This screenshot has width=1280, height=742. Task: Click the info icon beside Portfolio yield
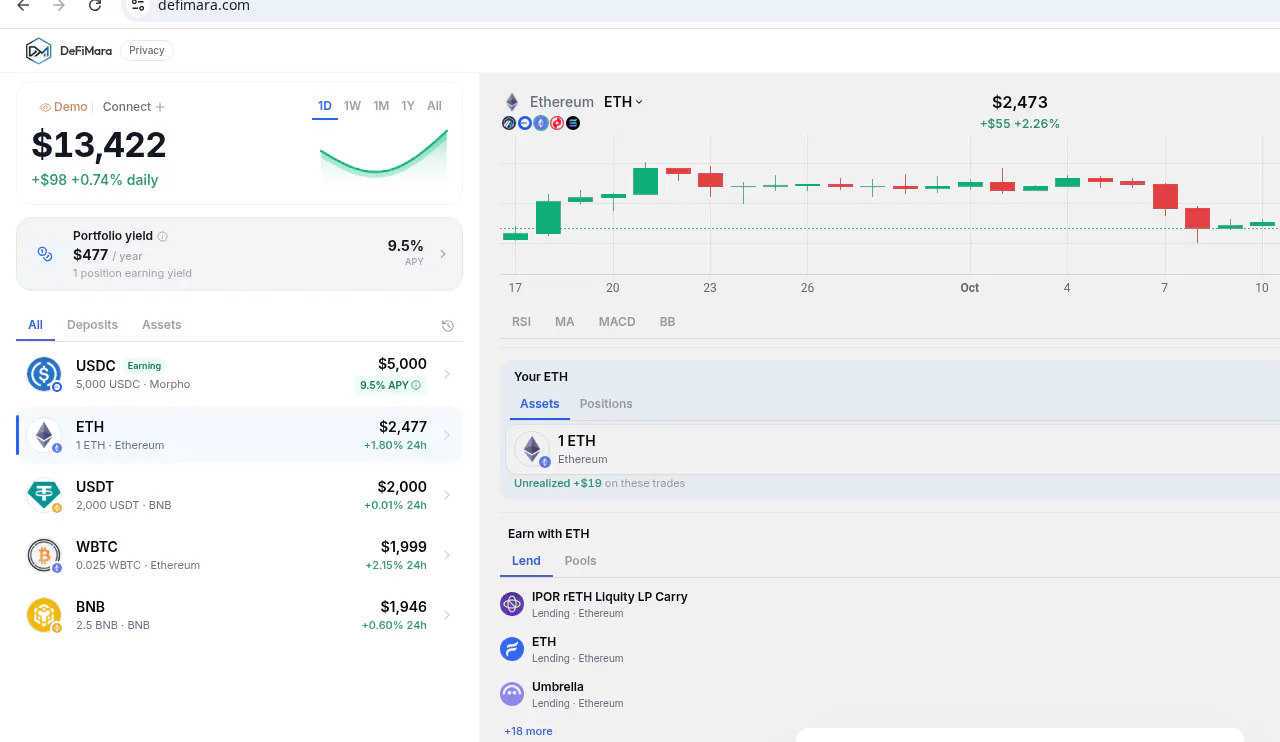pos(163,237)
